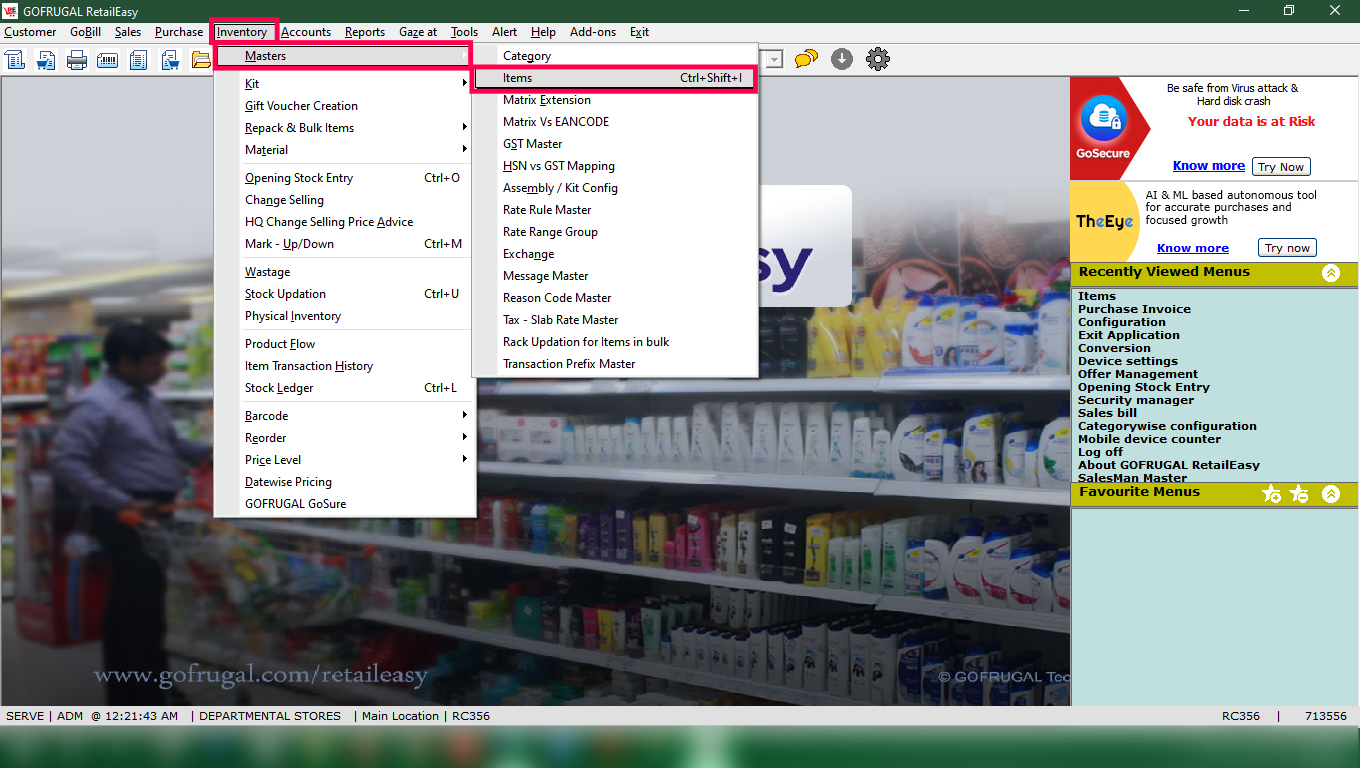This screenshot has width=1360, height=768.
Task: Open the Accounts menu
Action: (x=306, y=32)
